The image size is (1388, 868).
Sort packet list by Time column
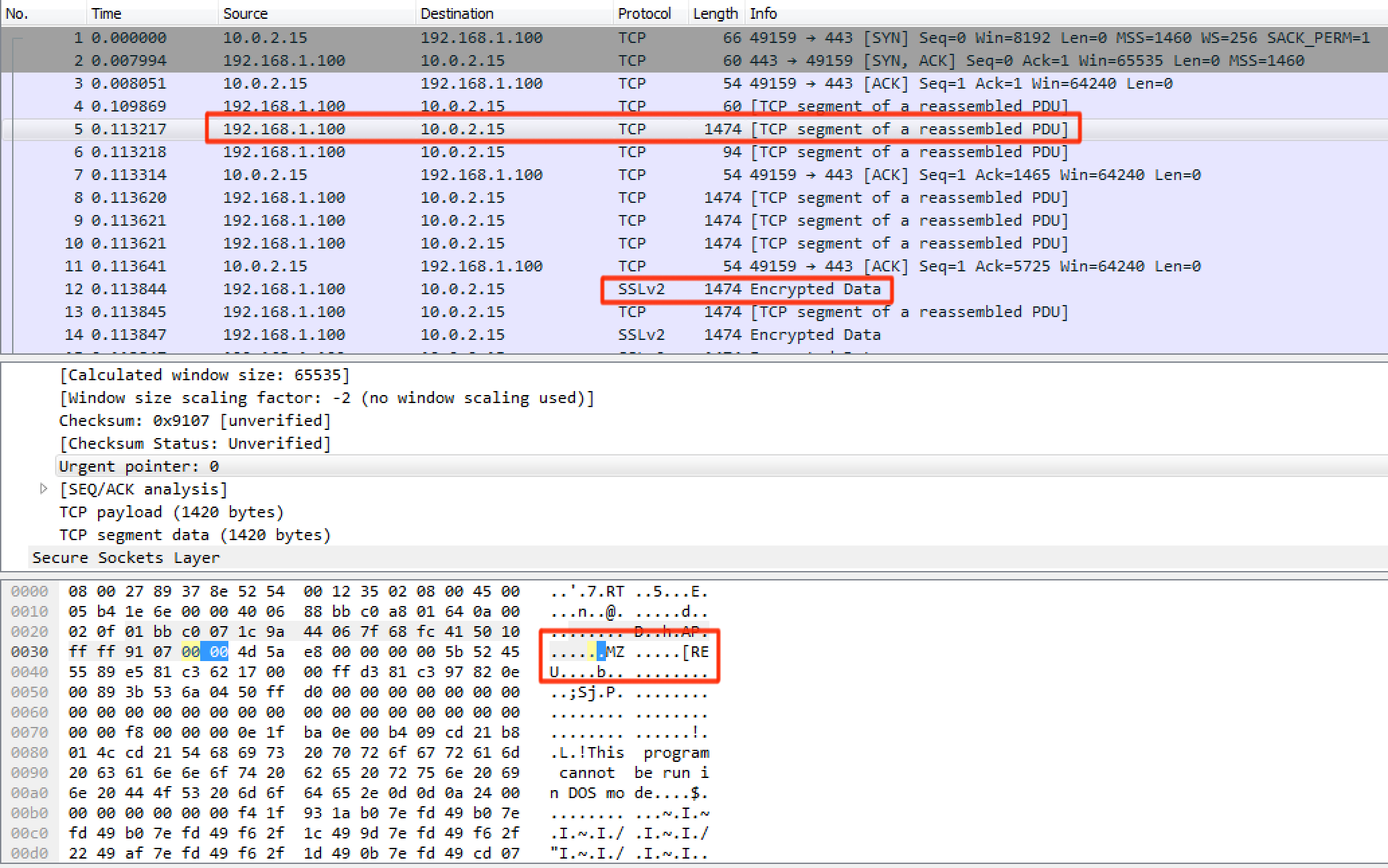point(106,13)
